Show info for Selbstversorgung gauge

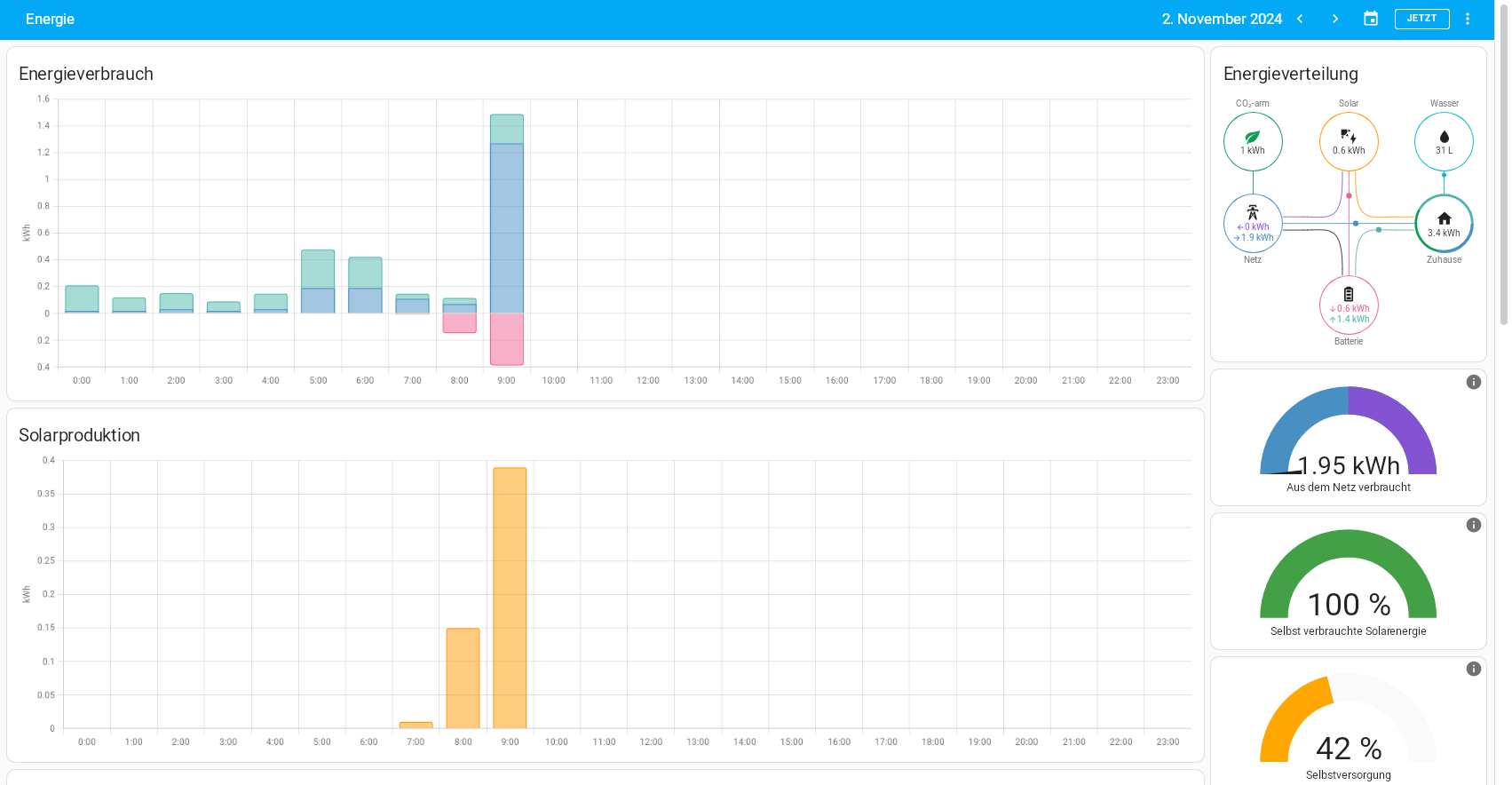[1474, 669]
